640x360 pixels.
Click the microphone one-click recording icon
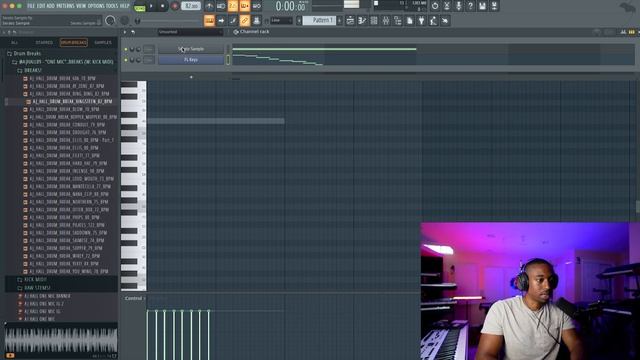pyautogui.click(x=459, y=6)
